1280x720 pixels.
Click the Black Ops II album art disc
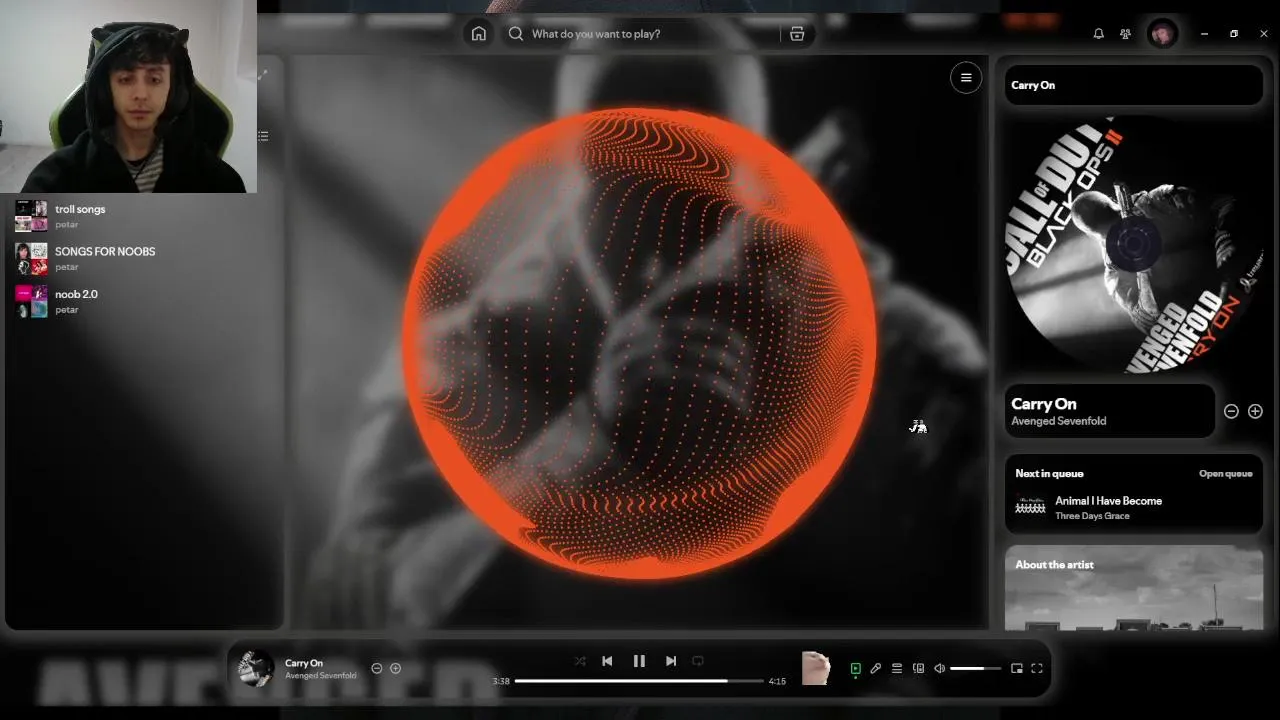pos(1134,245)
